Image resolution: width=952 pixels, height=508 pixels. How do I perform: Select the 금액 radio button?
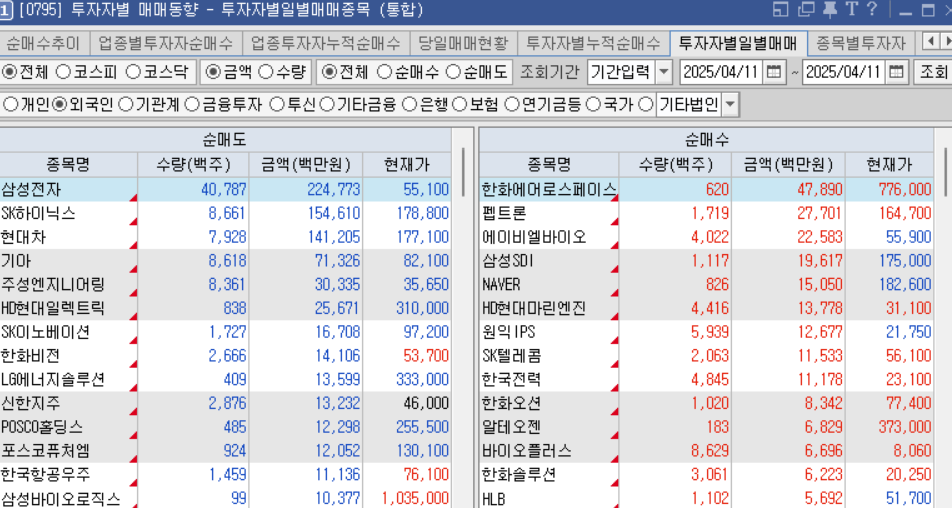[212, 72]
